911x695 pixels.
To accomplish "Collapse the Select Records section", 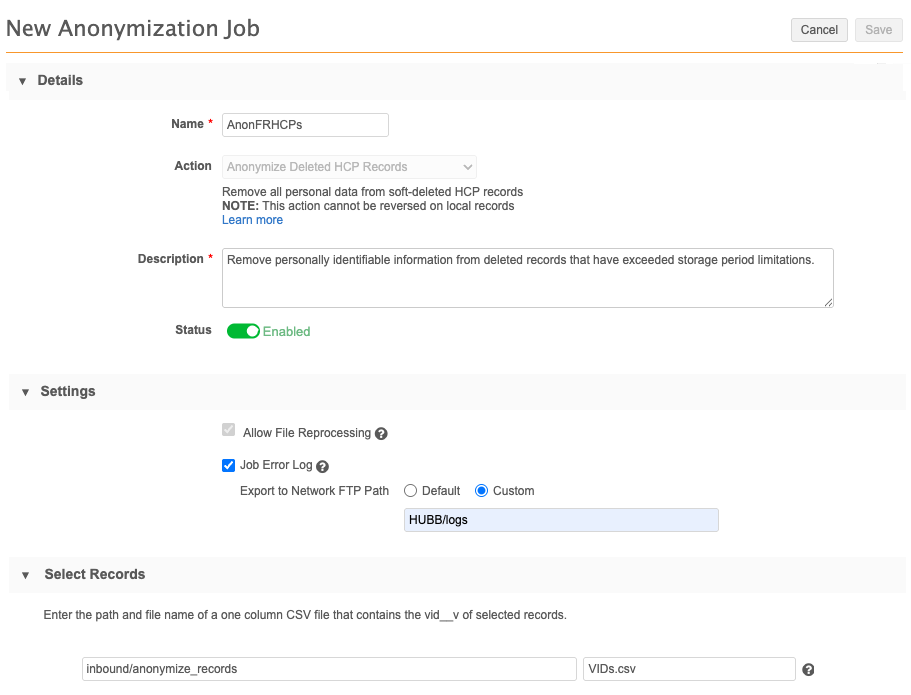I will 25,575.
